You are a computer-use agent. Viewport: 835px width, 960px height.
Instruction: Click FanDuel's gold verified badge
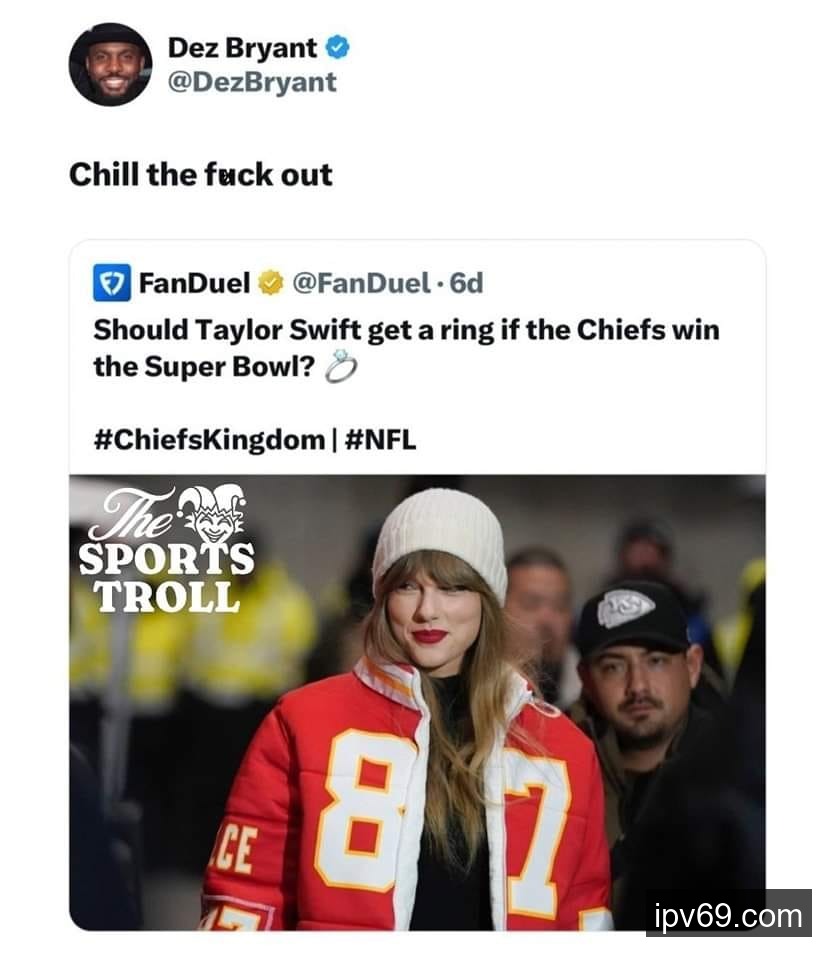270,284
